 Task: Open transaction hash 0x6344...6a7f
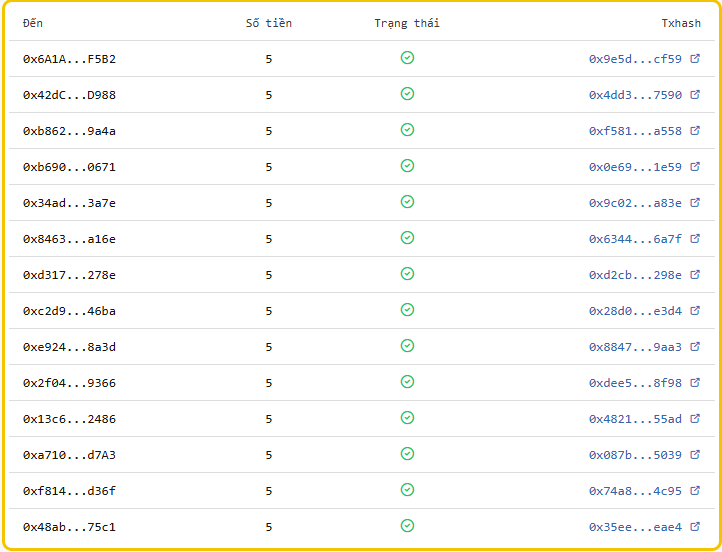(x=635, y=239)
